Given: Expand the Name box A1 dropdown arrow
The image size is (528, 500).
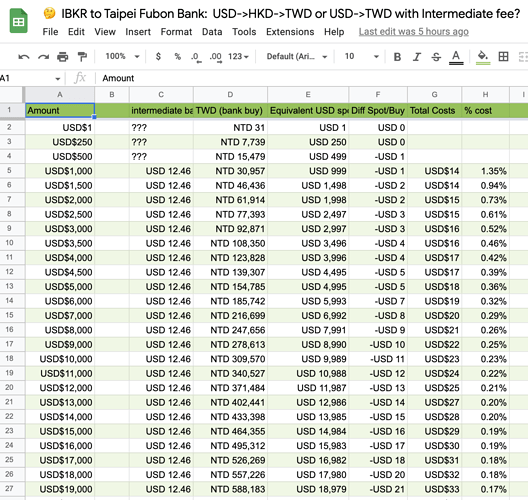Looking at the screenshot, I should tap(58, 79).
